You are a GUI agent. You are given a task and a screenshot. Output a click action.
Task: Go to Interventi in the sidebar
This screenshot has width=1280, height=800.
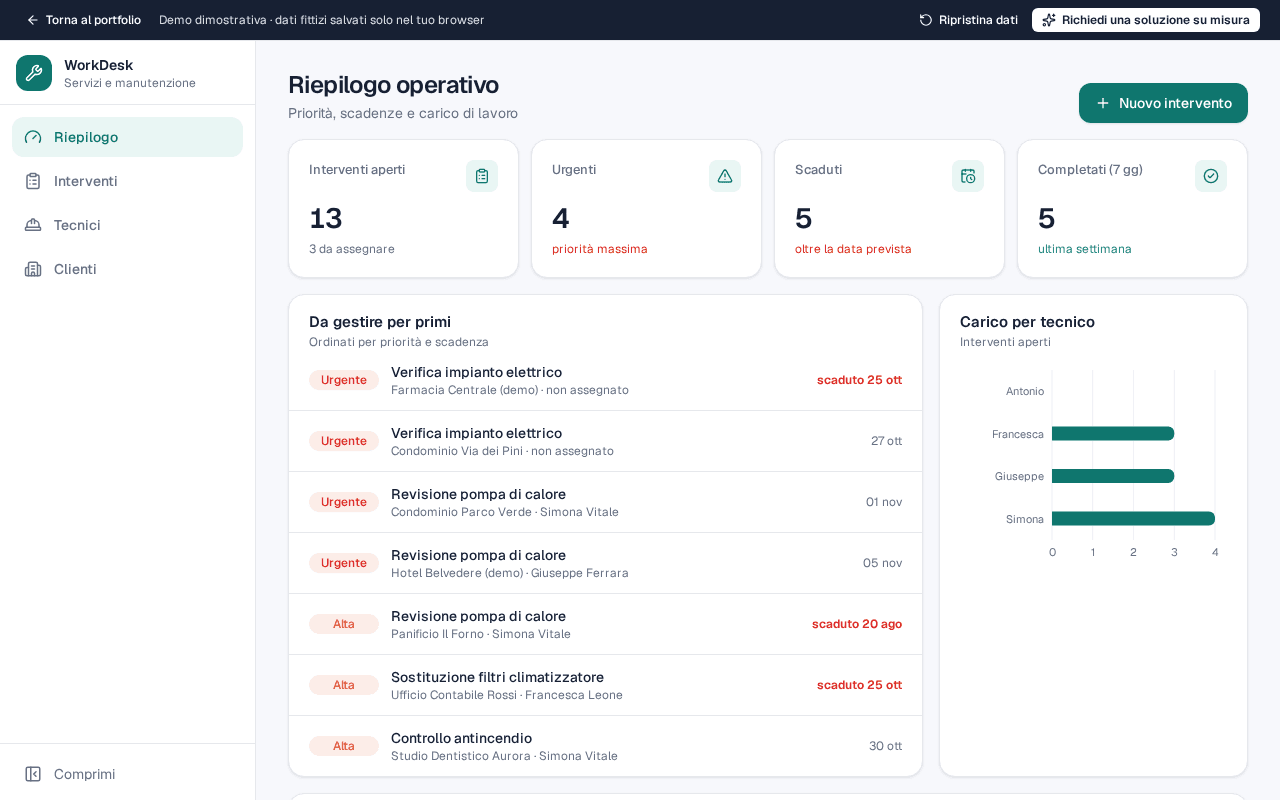pos(127,181)
